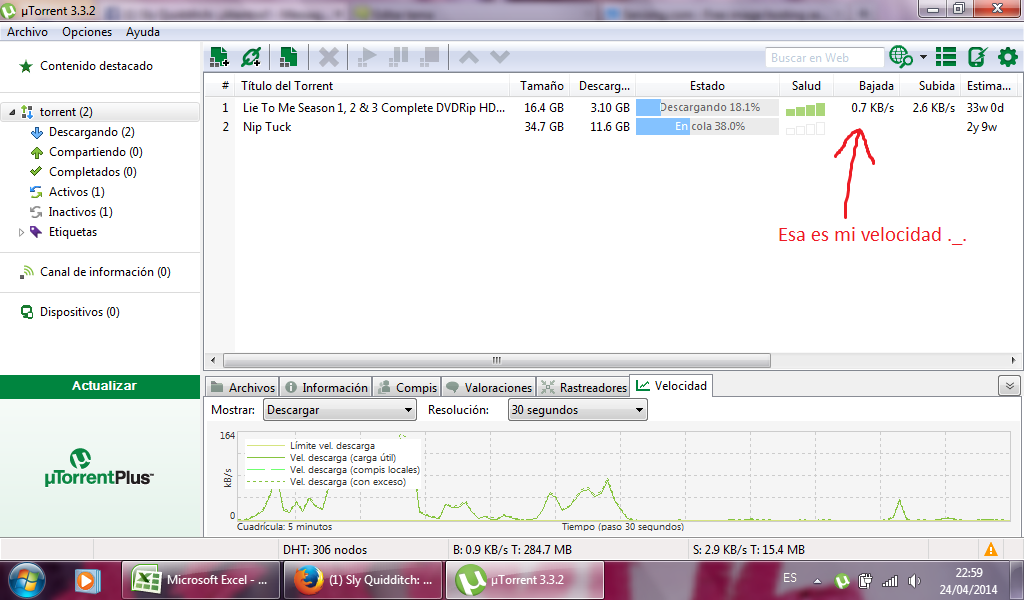
Task: Open the Opciones menu
Action: [87, 31]
